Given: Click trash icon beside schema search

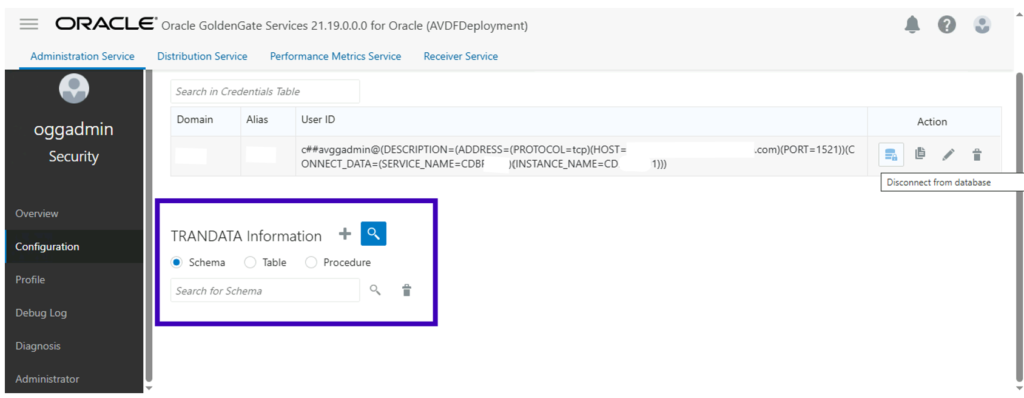Looking at the screenshot, I should [x=406, y=290].
